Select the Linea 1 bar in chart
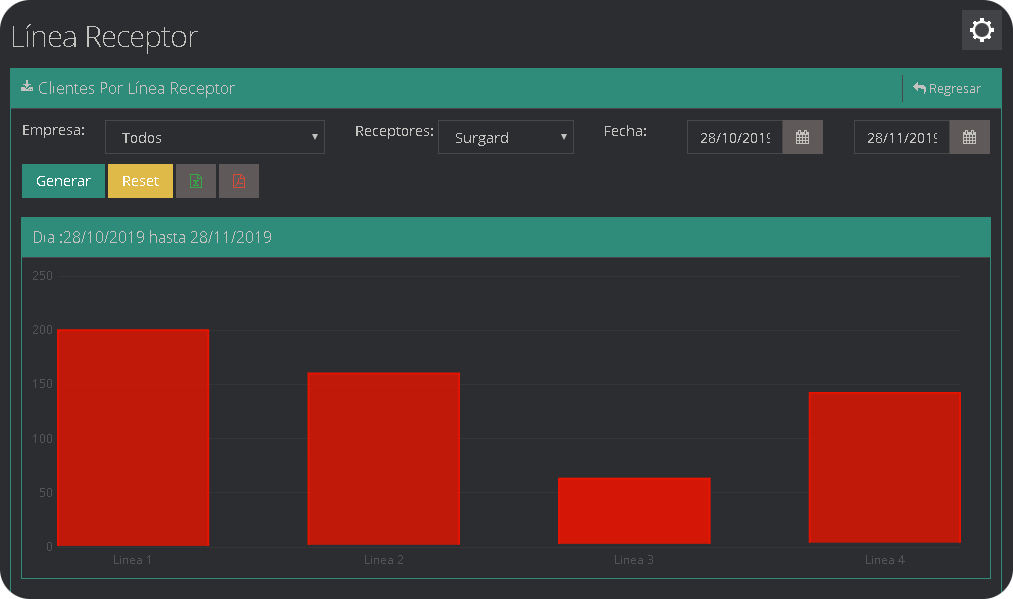The width and height of the screenshot is (1013, 599). coord(133,437)
